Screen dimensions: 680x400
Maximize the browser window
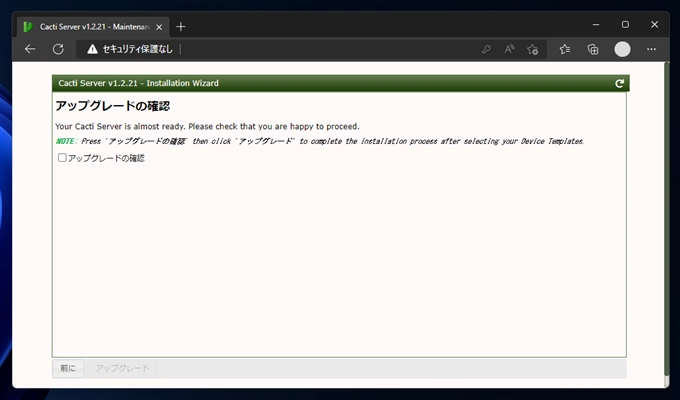[x=625, y=25]
